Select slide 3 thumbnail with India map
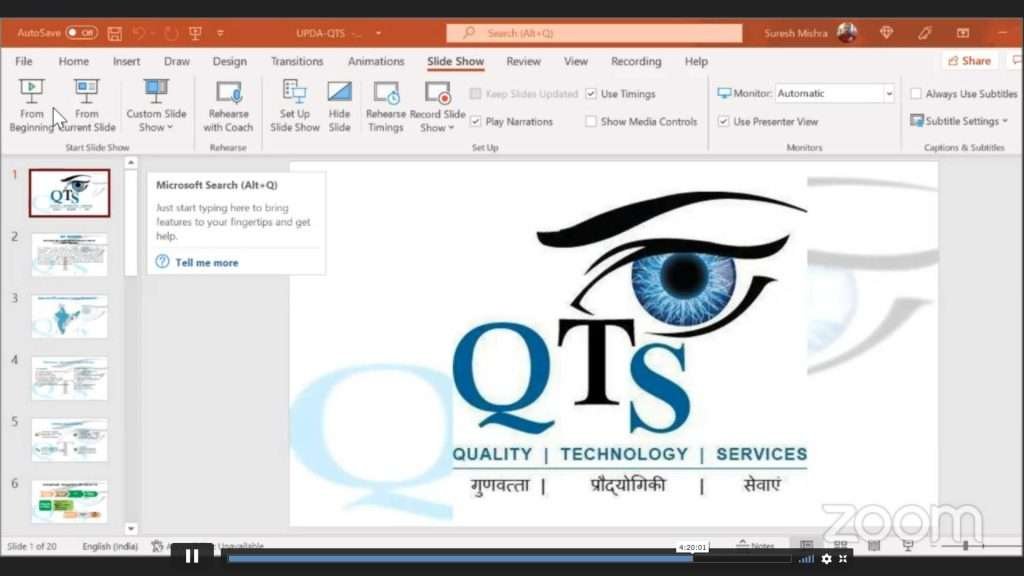Screen dimensions: 1024x576 69,317
